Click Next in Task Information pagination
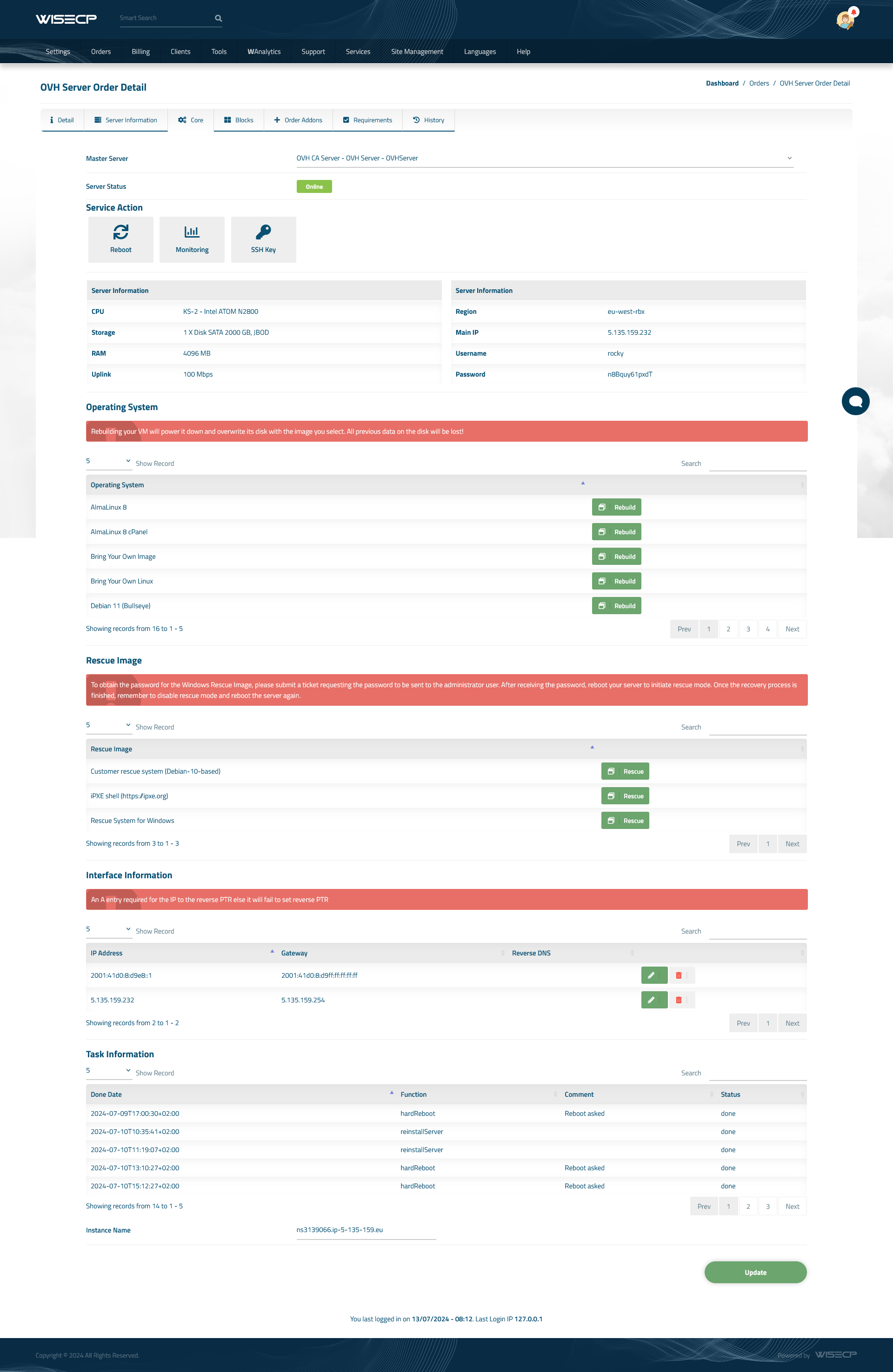Image resolution: width=893 pixels, height=1372 pixels. point(792,1206)
